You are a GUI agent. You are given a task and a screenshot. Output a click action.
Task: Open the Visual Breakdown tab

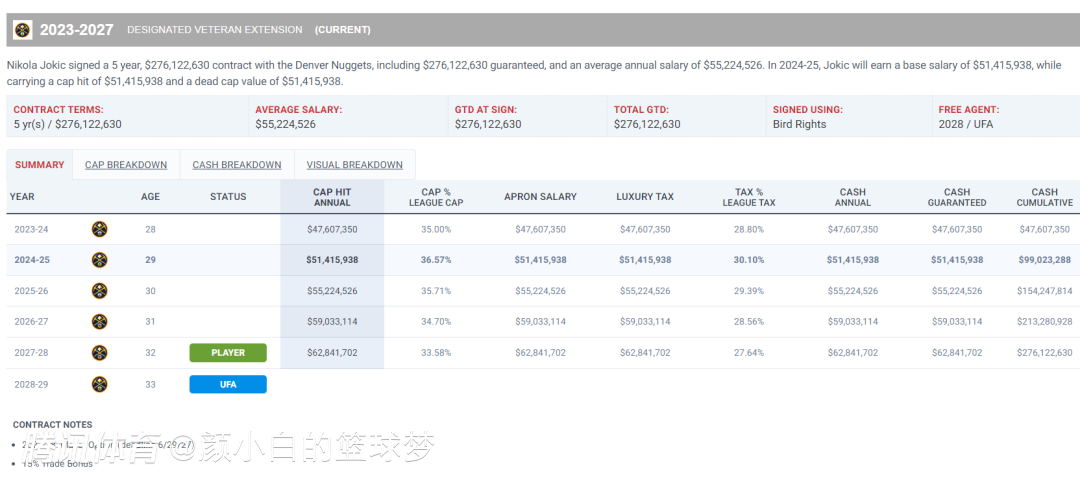[355, 165]
